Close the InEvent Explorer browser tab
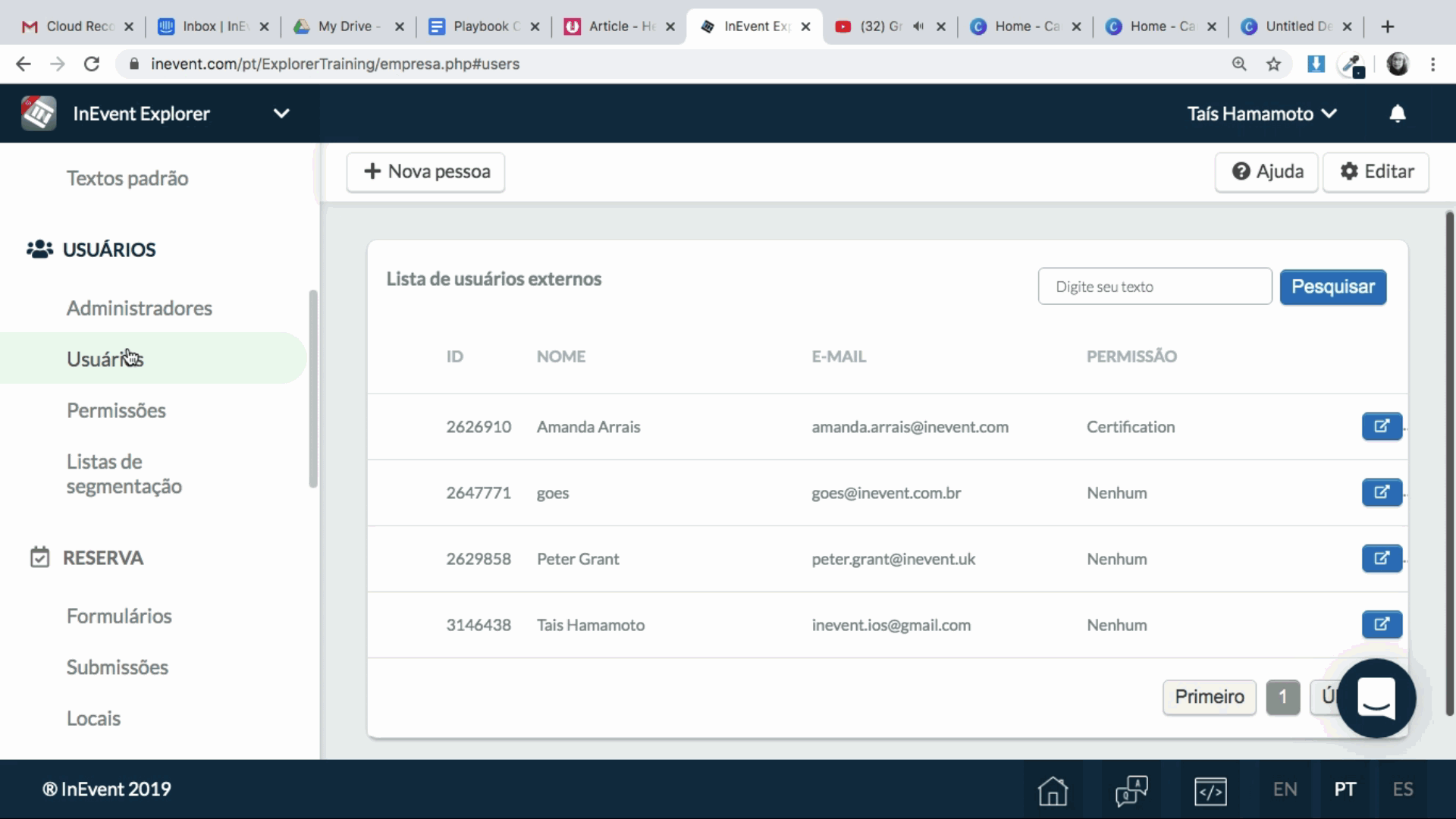Screen dimensions: 1456x819 click(805, 27)
